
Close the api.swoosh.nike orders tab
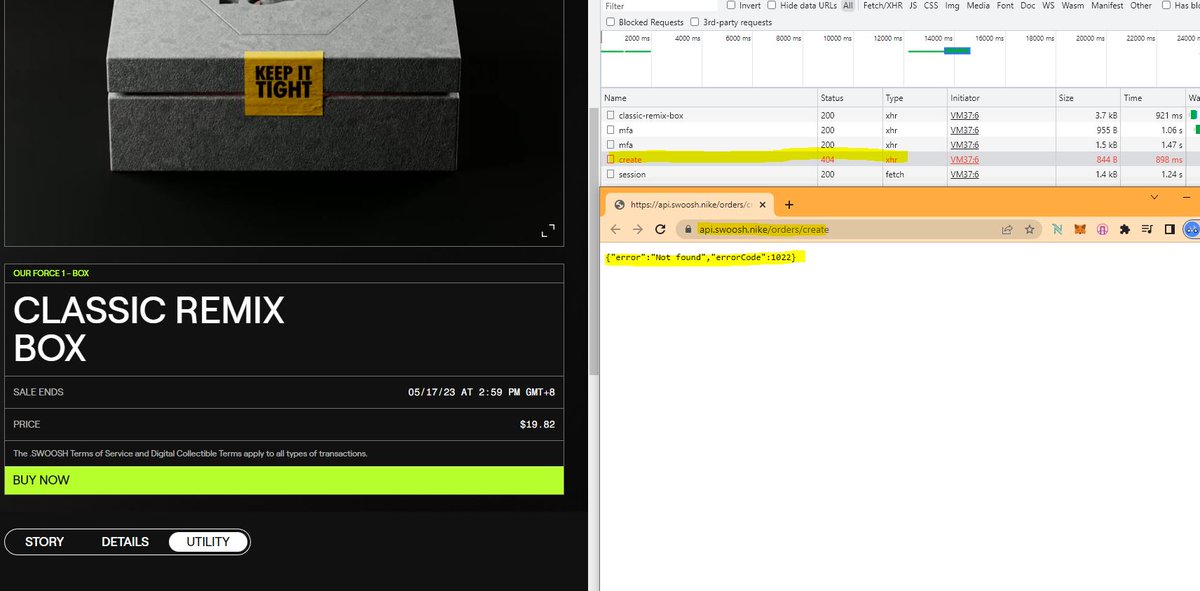(763, 204)
